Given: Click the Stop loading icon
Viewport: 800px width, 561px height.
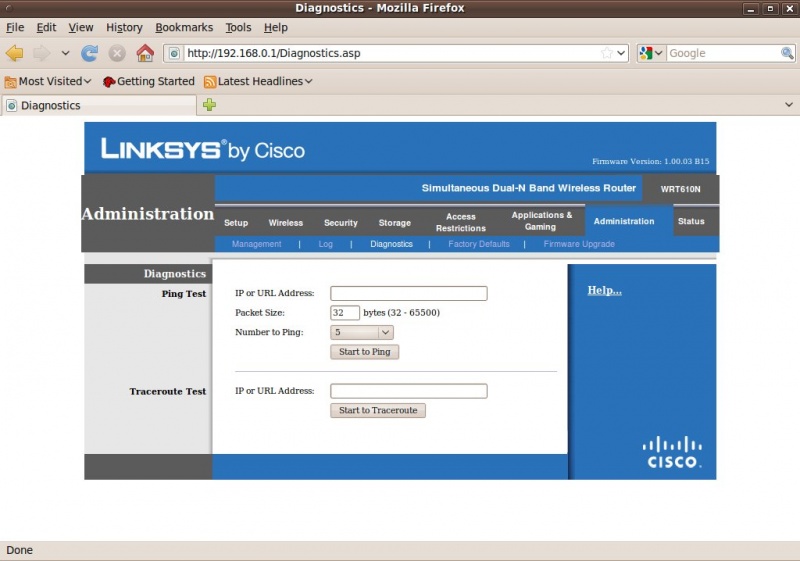Looking at the screenshot, I should 117,53.
